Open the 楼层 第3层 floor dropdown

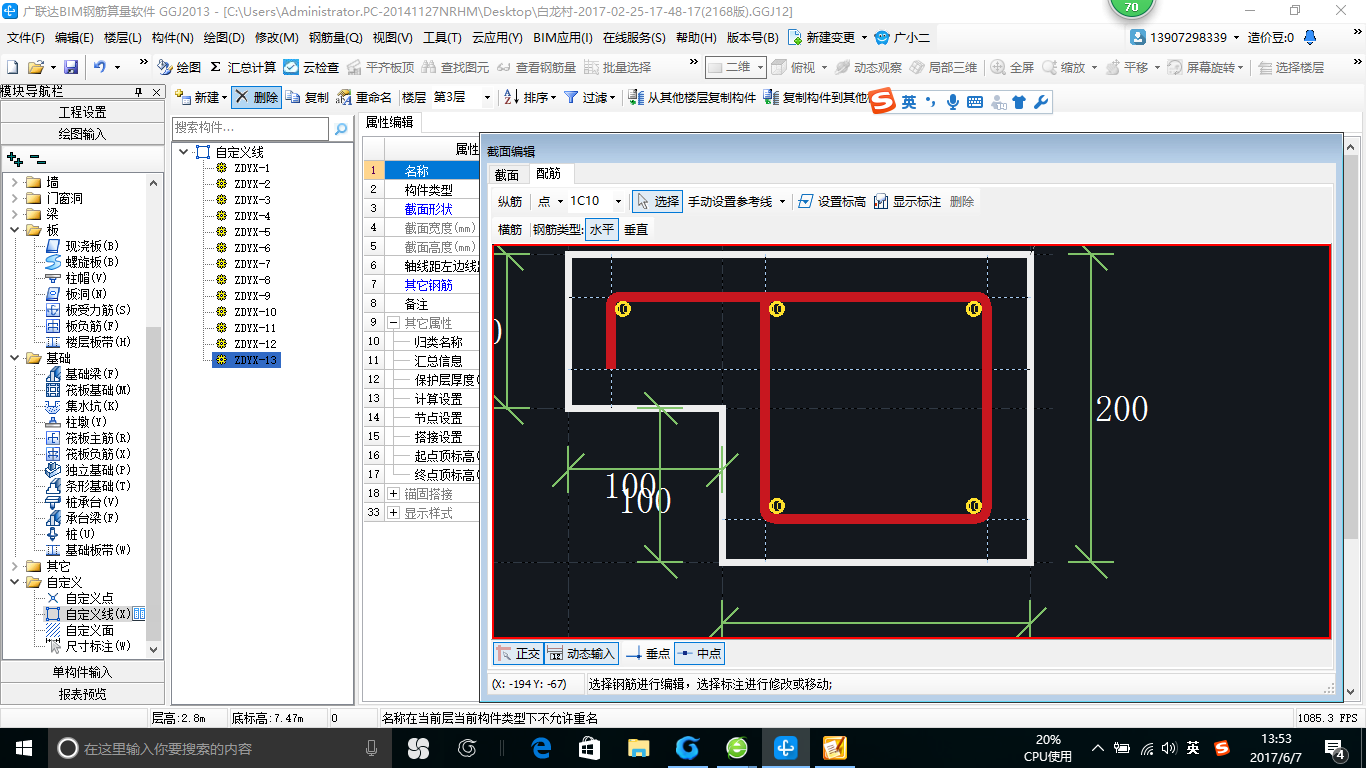[x=487, y=97]
